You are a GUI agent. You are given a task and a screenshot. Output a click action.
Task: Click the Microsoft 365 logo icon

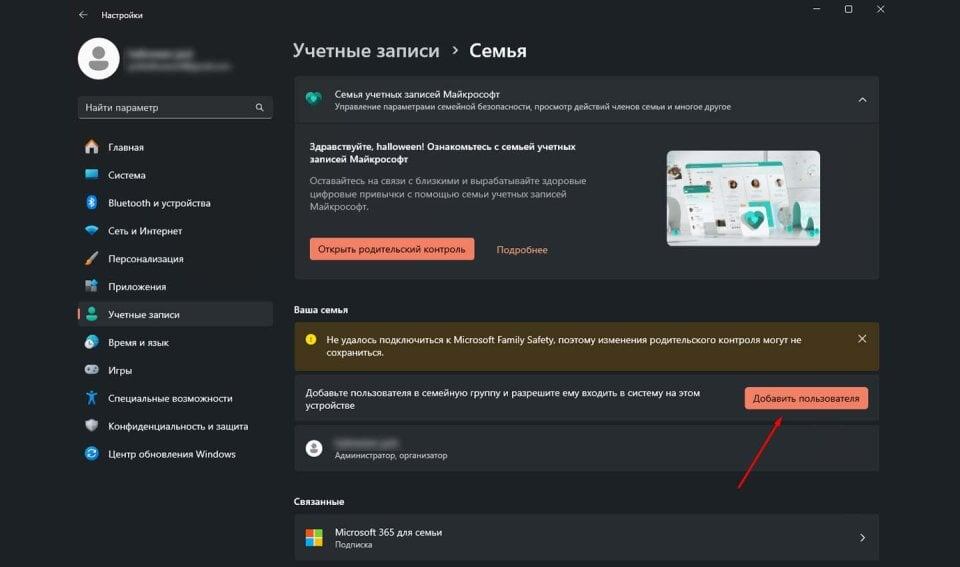[314, 538]
